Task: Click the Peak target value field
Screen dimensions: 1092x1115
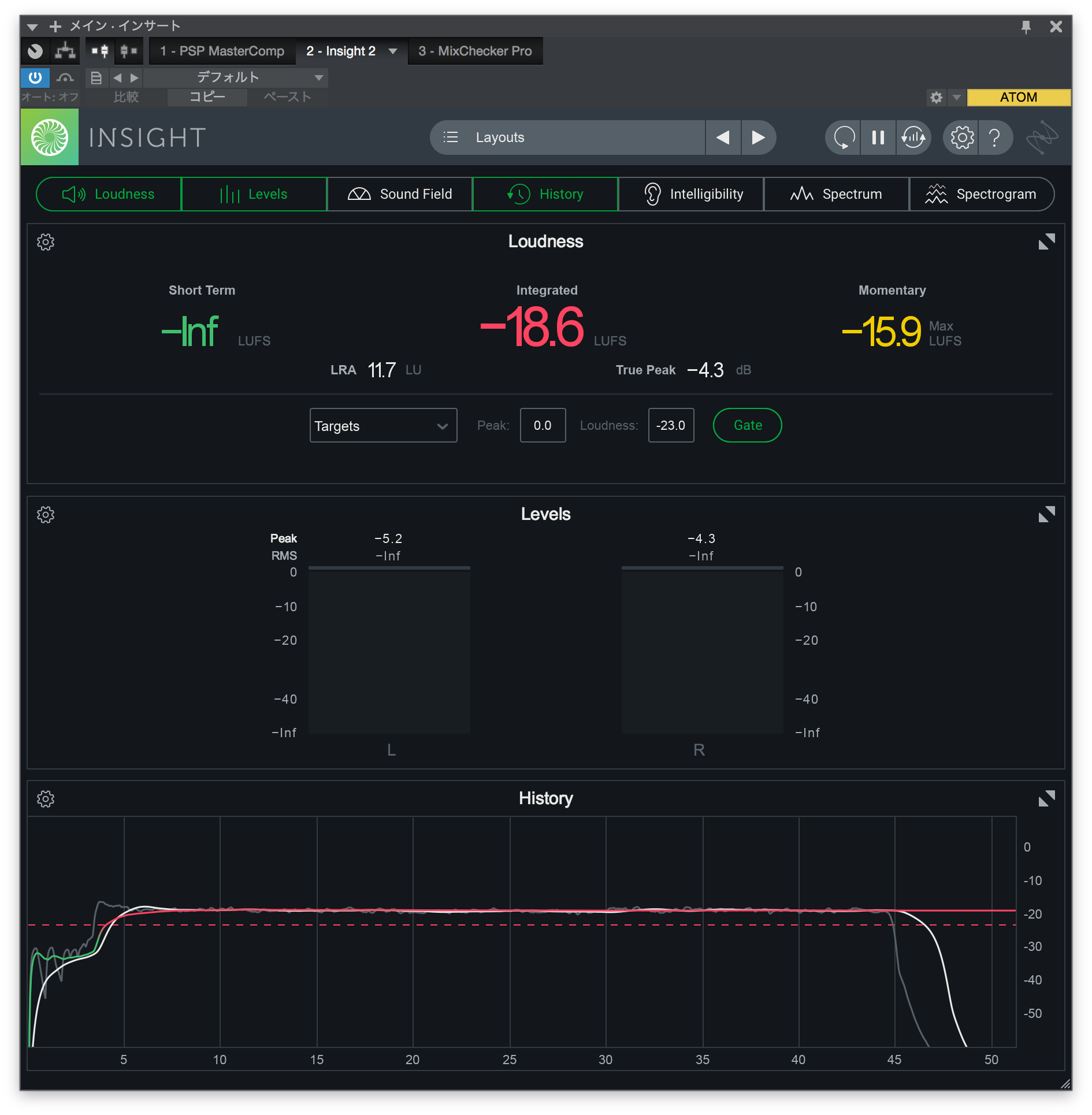Action: (543, 425)
